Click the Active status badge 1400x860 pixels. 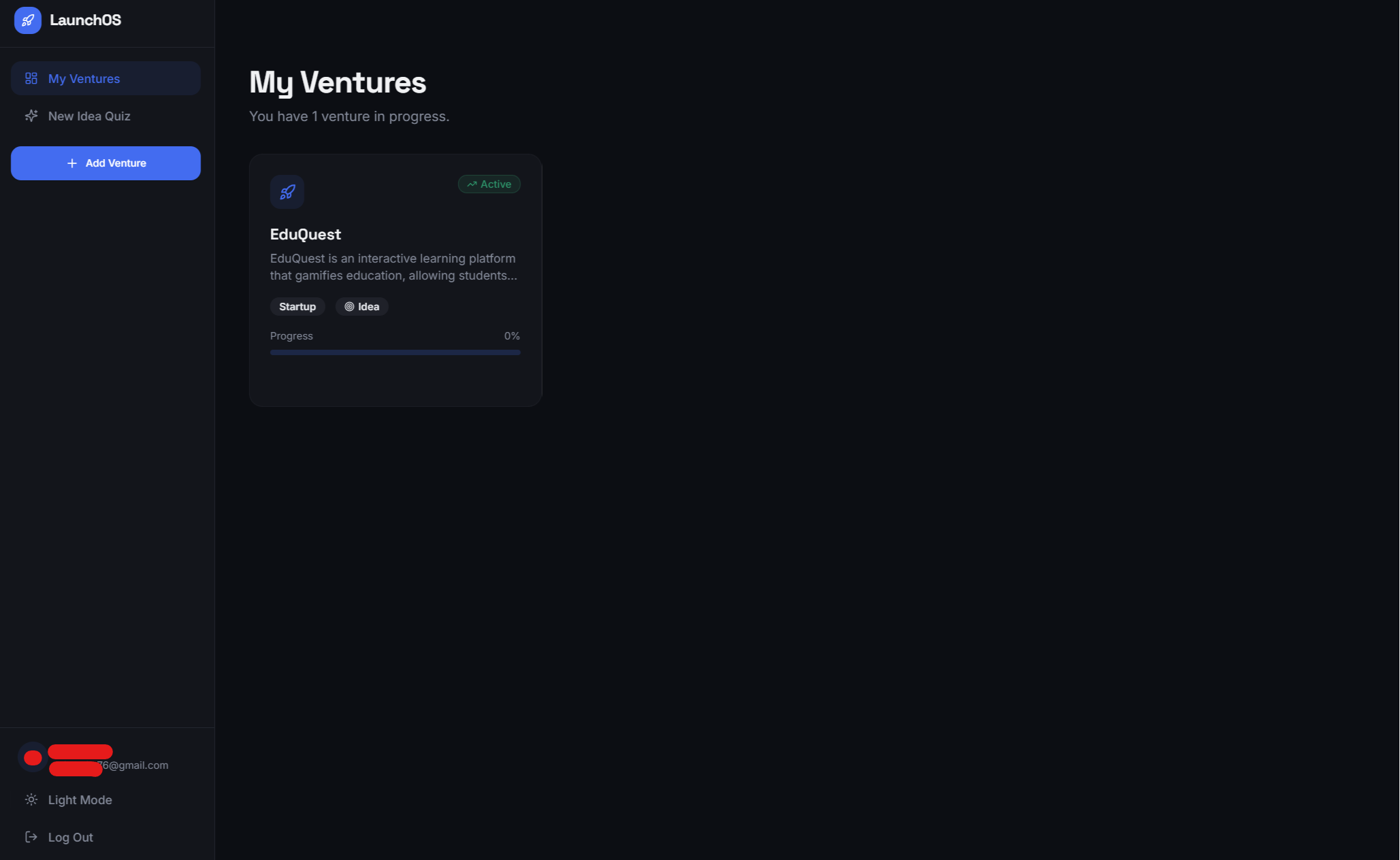[489, 184]
